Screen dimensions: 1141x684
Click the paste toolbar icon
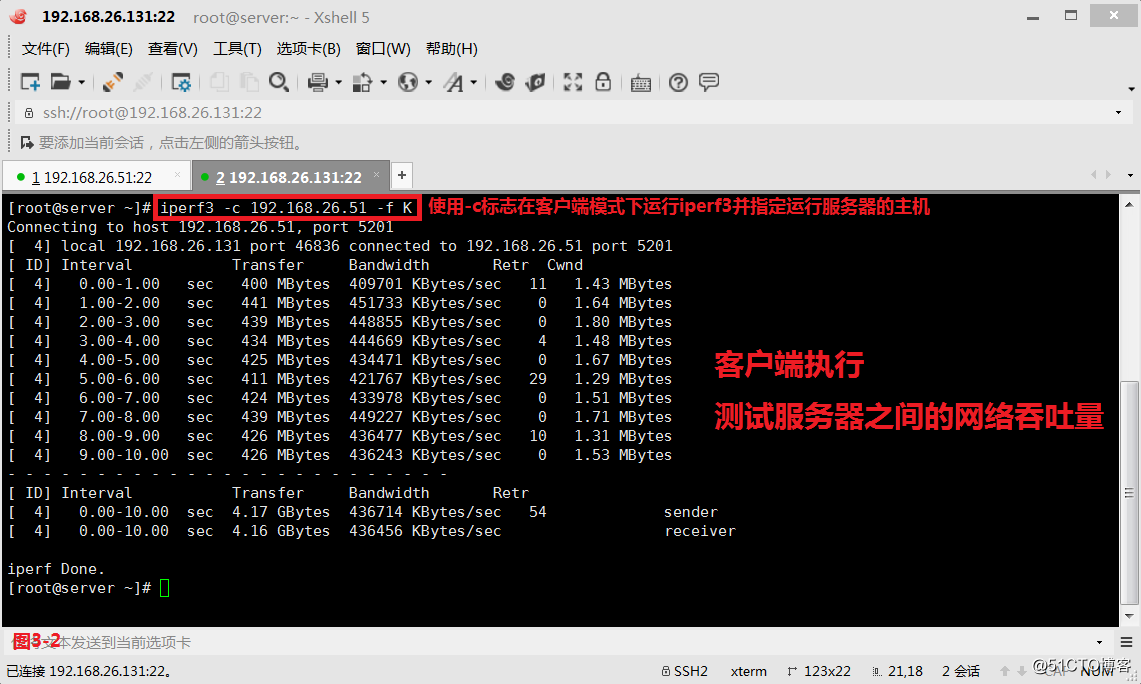tap(249, 82)
